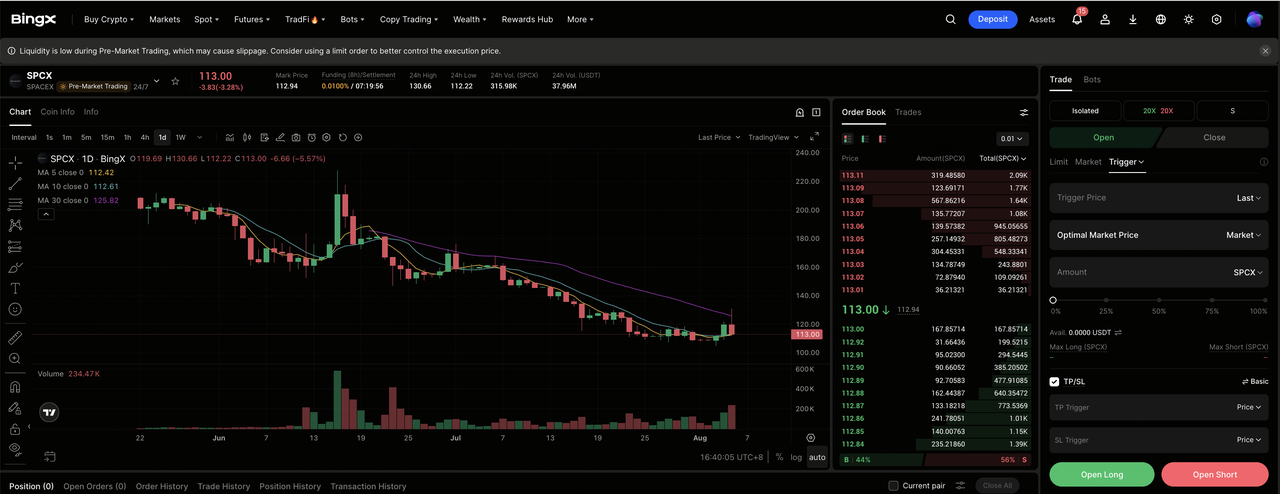Select the text annotation tool

tap(15, 288)
